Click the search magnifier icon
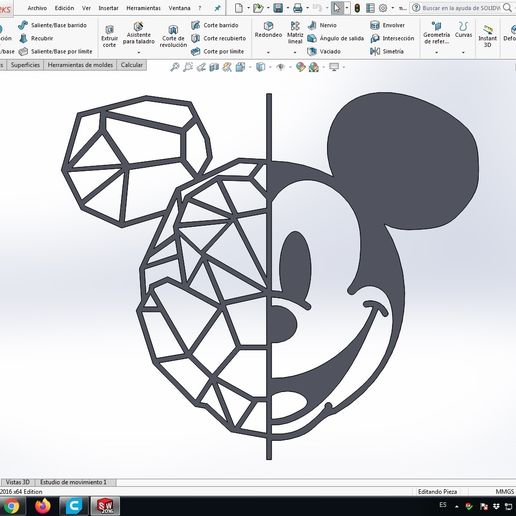The height and width of the screenshot is (516, 516). pos(507,8)
